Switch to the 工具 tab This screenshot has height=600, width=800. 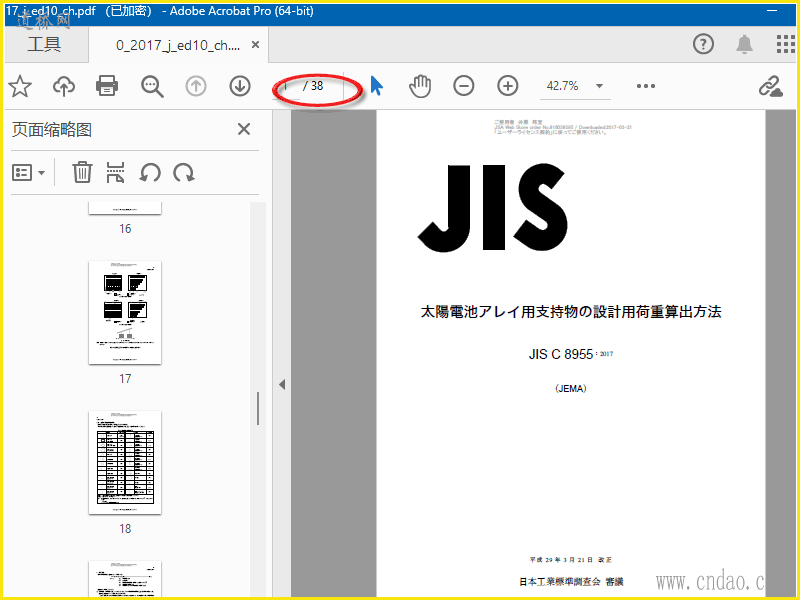pos(44,44)
